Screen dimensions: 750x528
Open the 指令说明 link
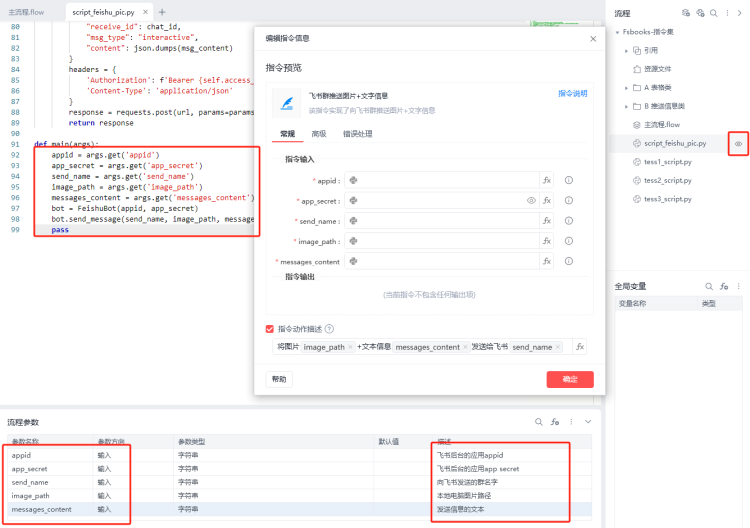573,93
